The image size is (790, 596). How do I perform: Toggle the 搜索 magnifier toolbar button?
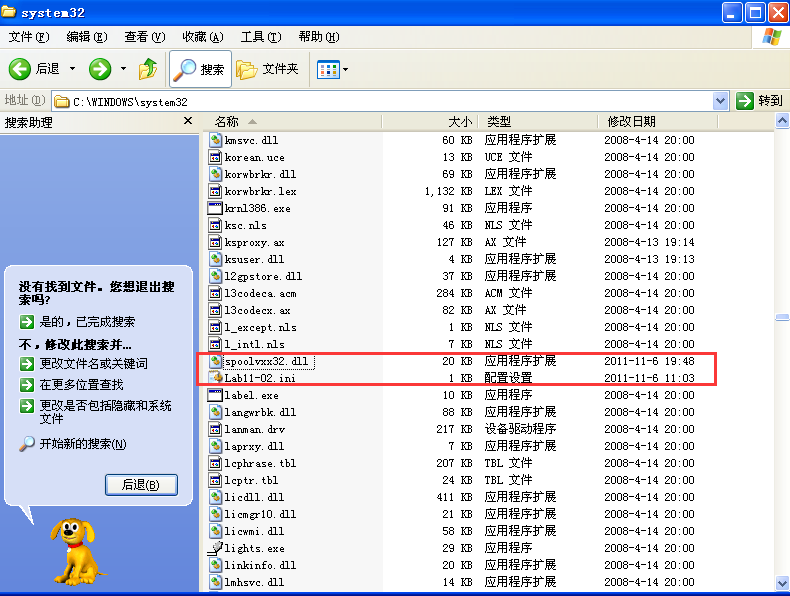coord(200,69)
